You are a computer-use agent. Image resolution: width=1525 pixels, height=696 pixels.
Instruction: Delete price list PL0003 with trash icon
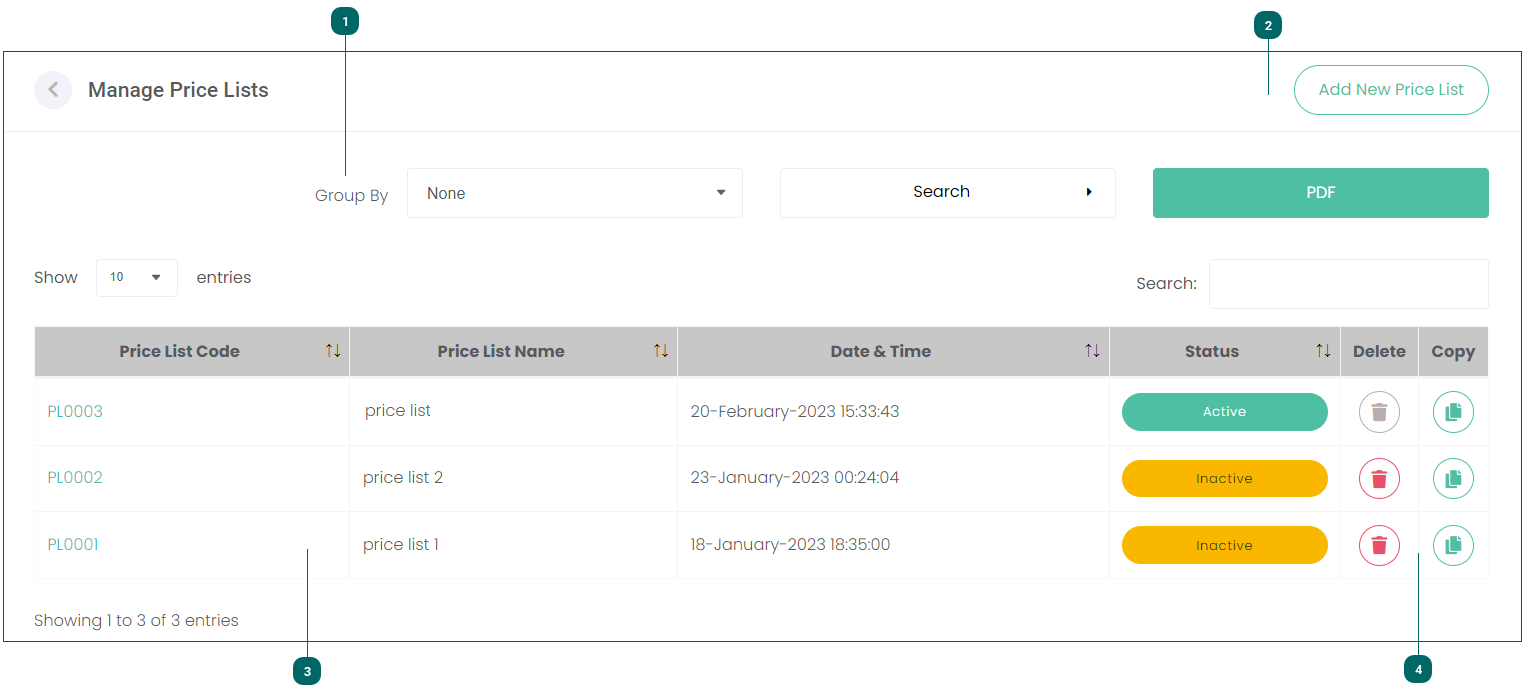[1379, 412]
